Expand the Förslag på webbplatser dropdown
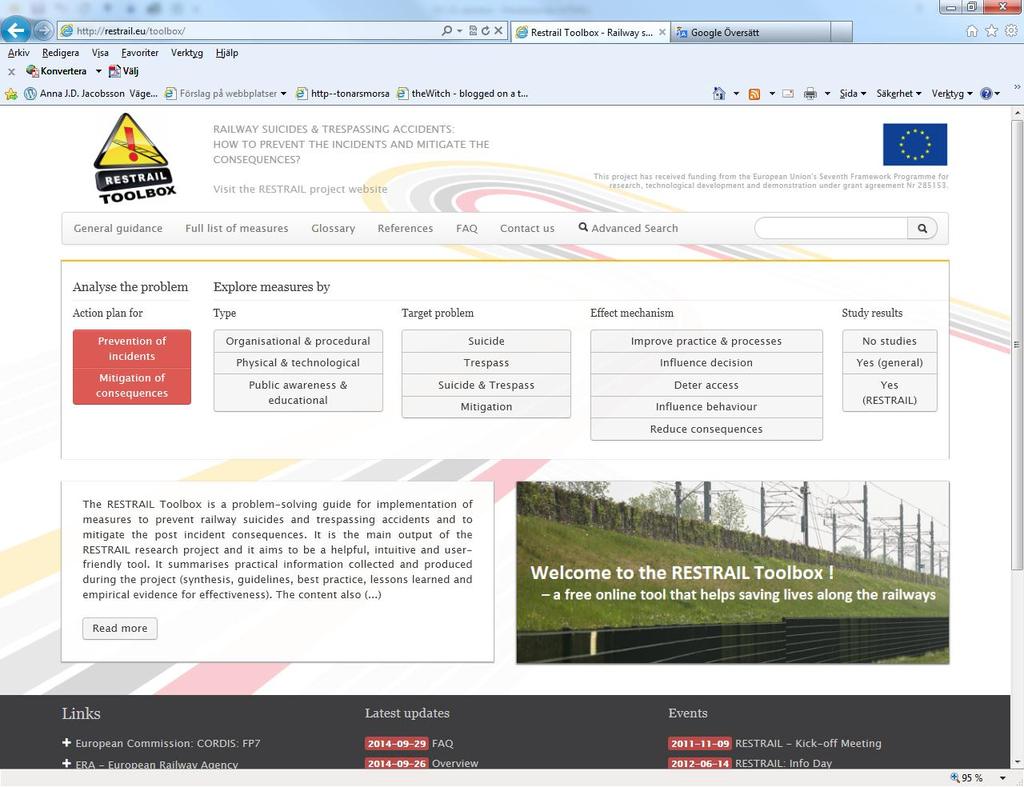This screenshot has width=1024, height=787. [x=283, y=94]
